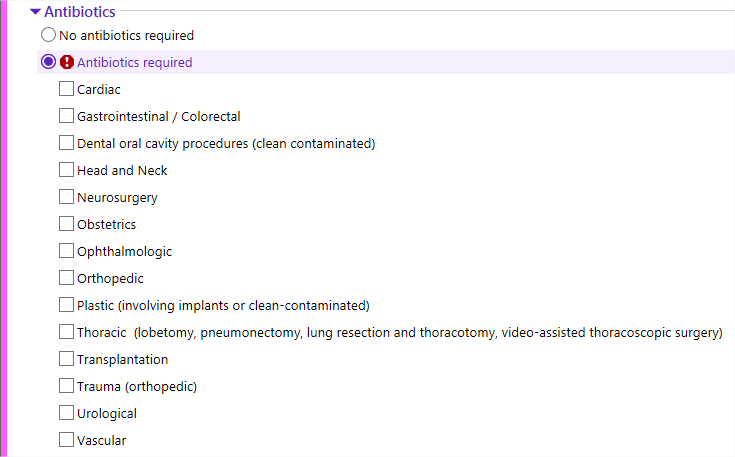Check the Head and Neck option
This screenshot has width=735, height=457.
[x=66, y=170]
